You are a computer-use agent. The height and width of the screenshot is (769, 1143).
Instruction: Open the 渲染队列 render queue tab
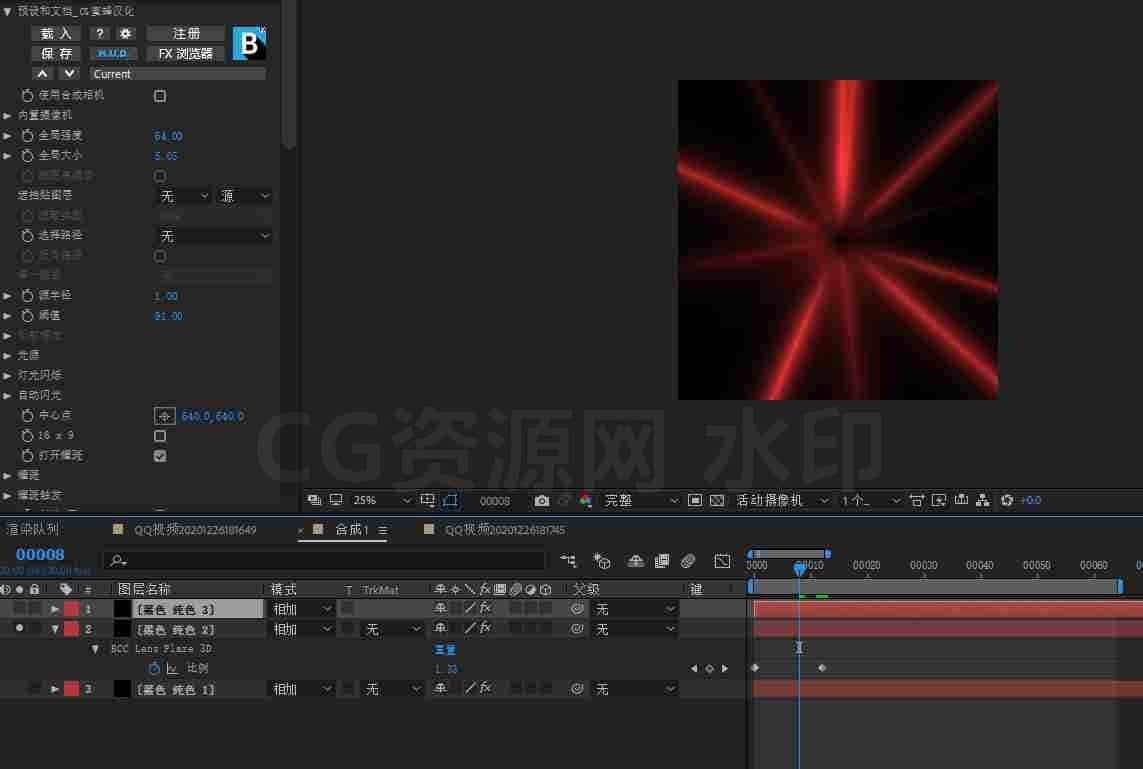point(32,530)
